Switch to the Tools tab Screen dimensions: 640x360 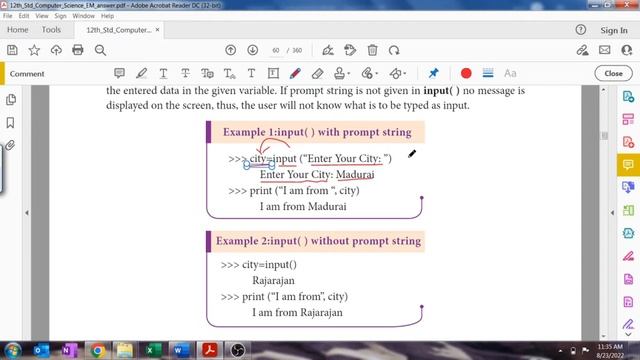51,30
